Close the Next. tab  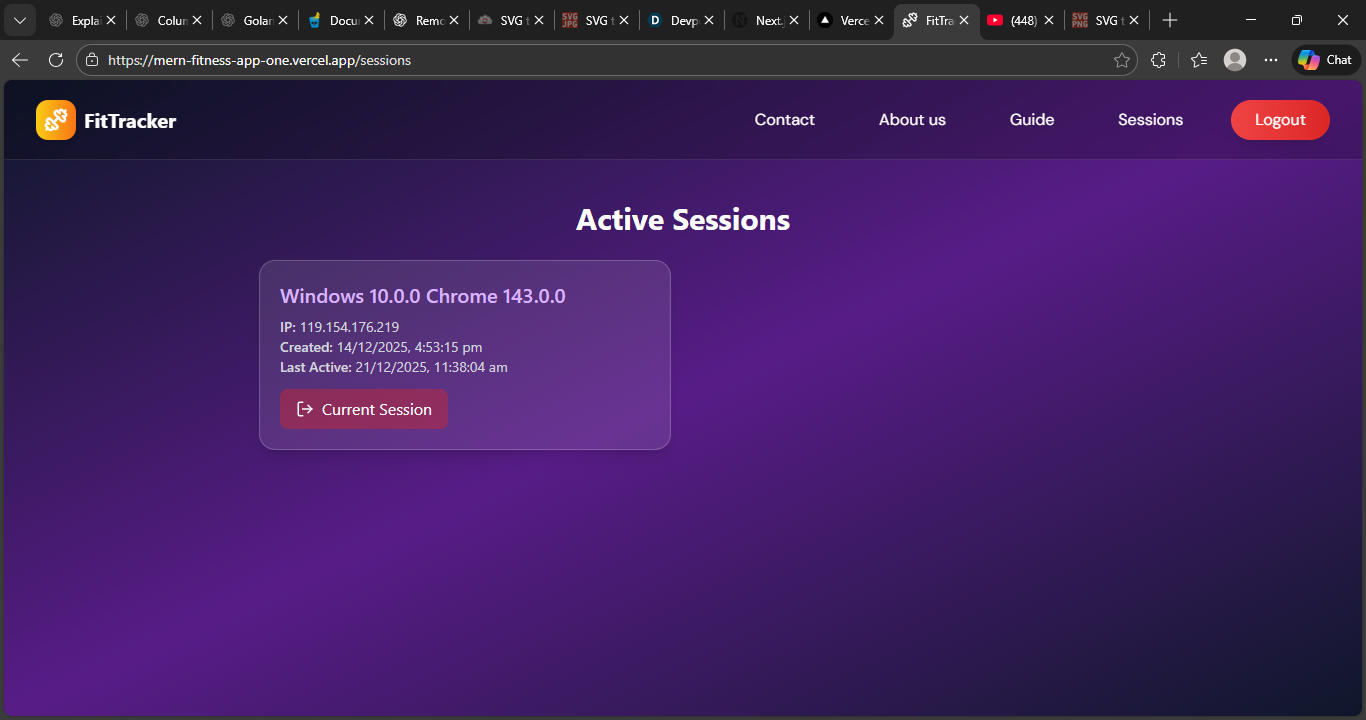[794, 20]
